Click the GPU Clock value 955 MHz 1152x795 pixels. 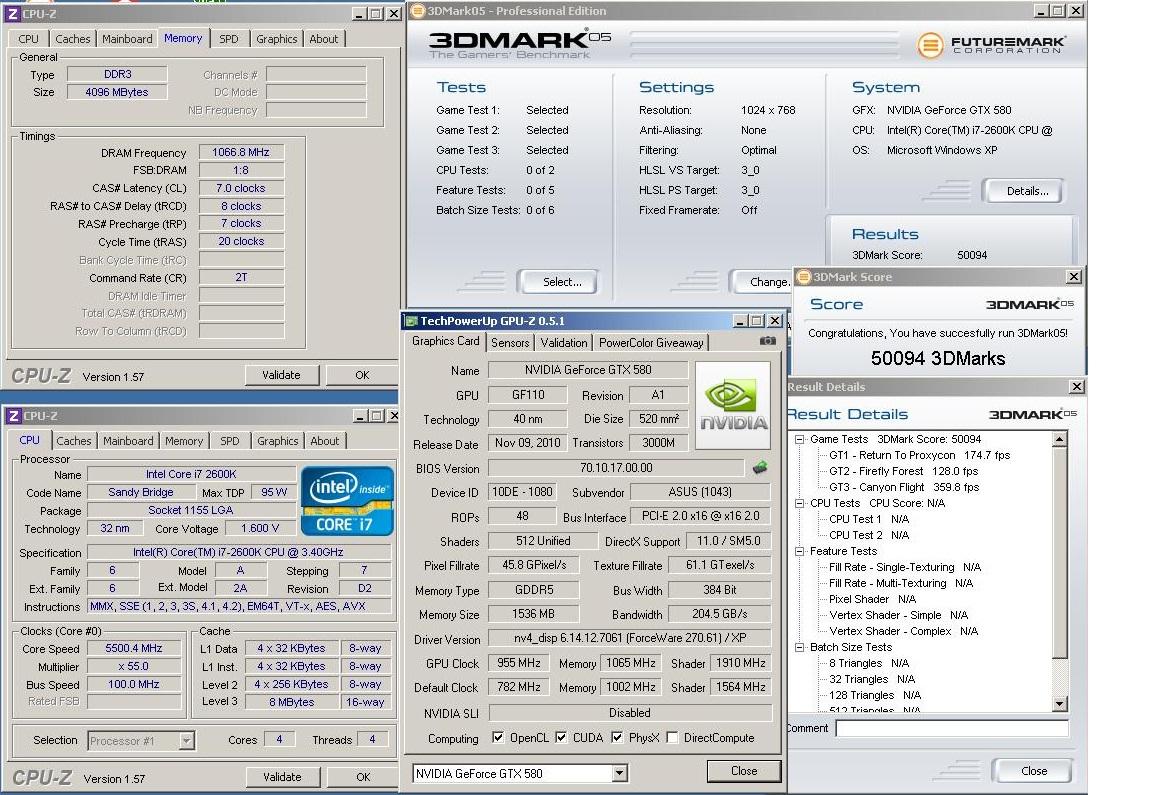519,663
